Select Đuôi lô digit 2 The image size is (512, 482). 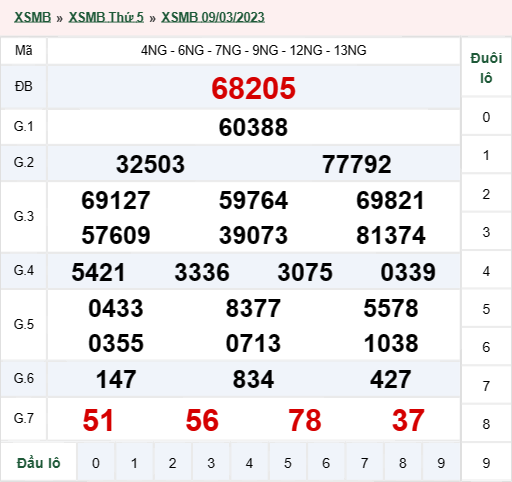click(x=486, y=194)
